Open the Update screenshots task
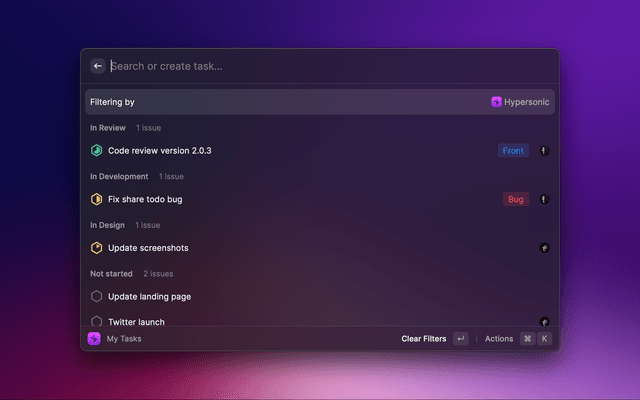Screen dimensions: 640x400 coord(148,248)
